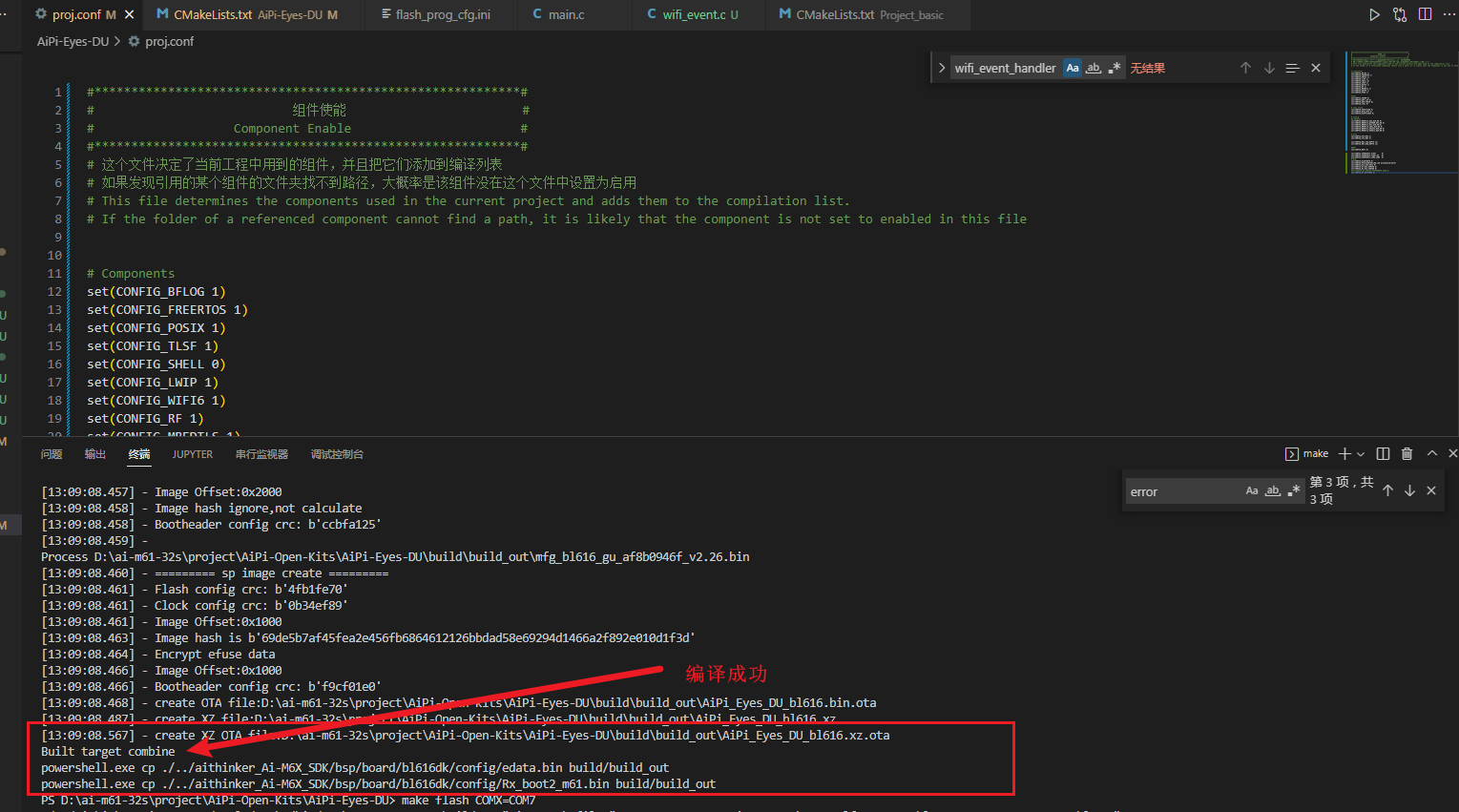Screen dimensions: 1459x812
Task: Click the editor minimap overview
Action: tap(1401, 113)
